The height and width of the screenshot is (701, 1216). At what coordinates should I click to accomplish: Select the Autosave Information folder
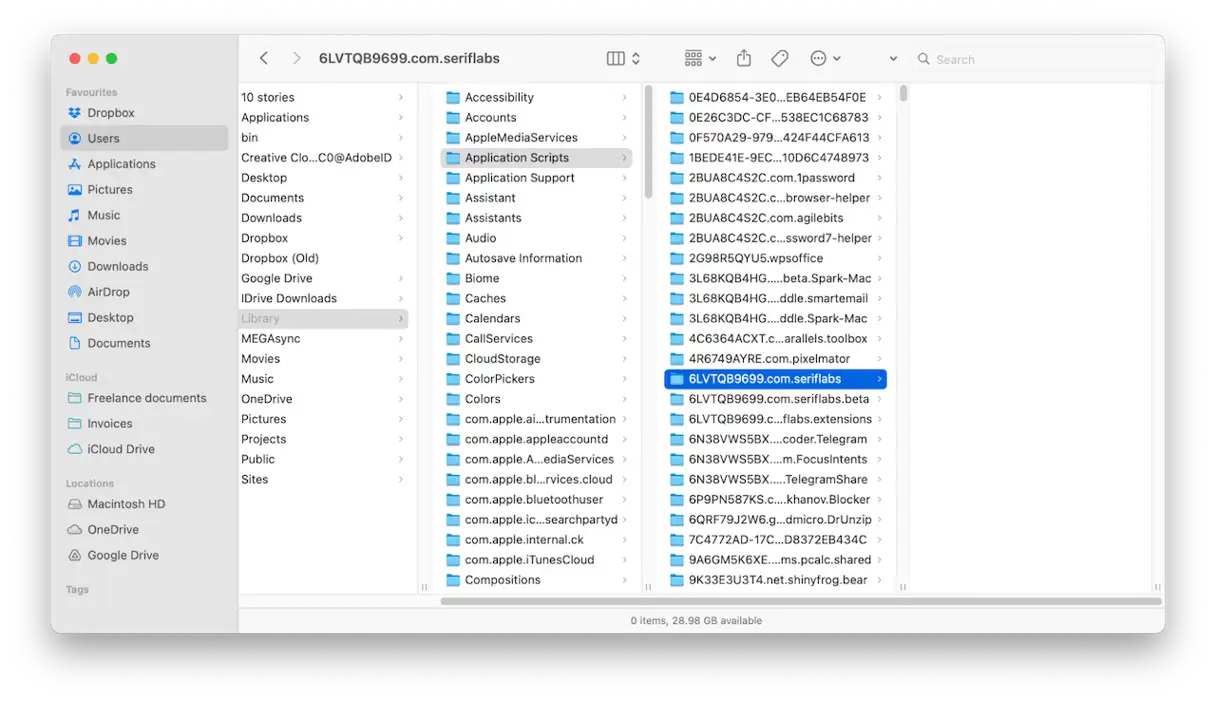point(536,258)
